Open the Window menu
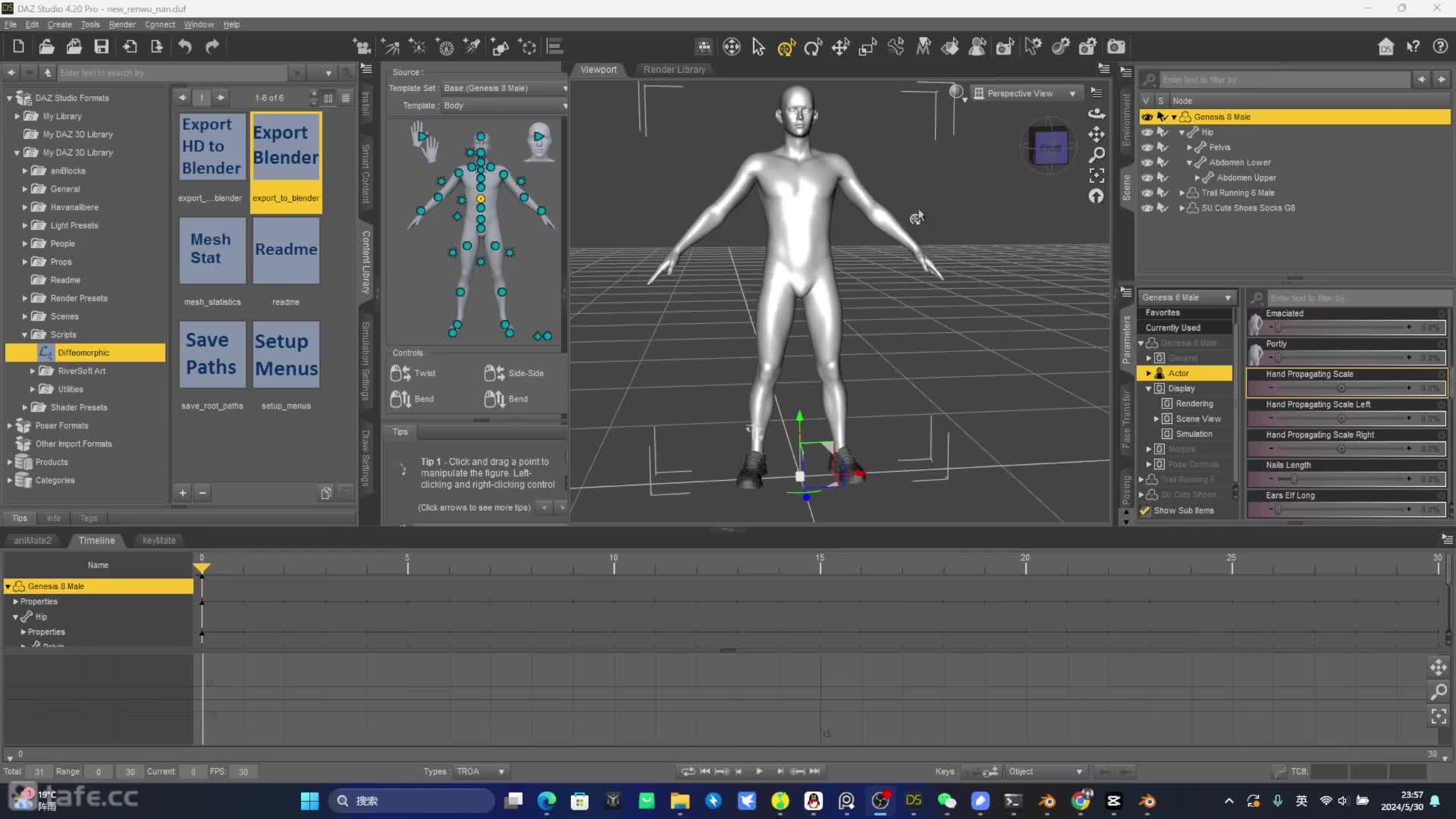1456x819 pixels. (199, 24)
